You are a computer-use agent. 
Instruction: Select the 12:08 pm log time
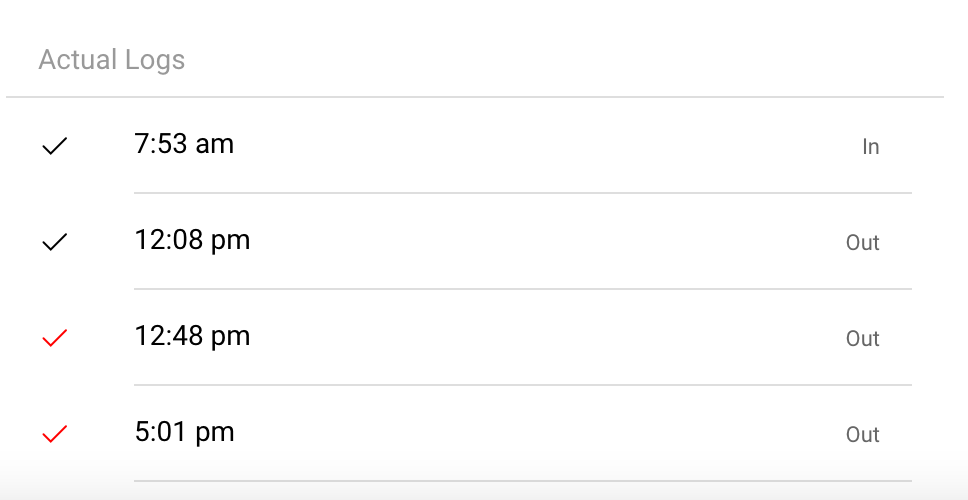point(192,240)
